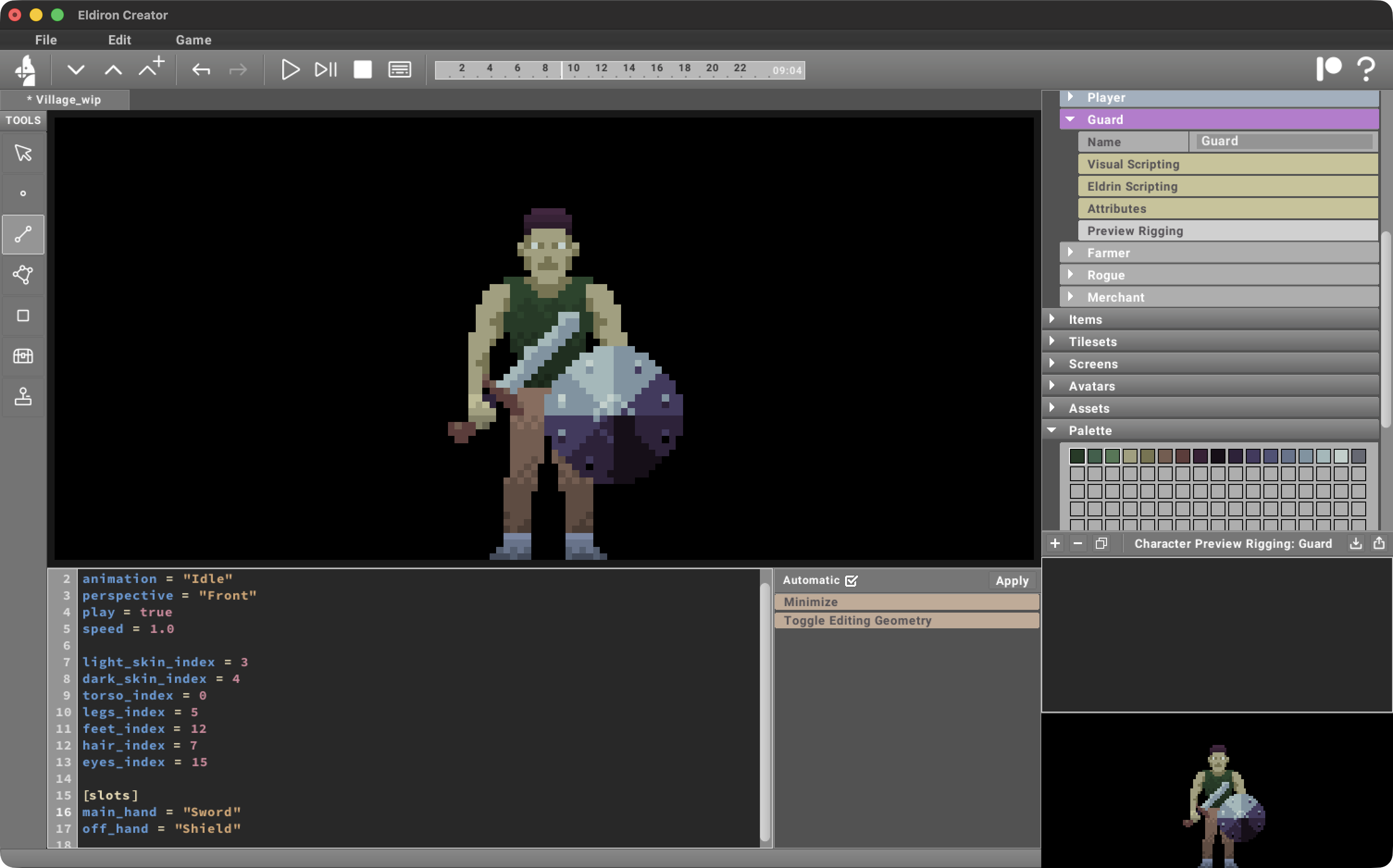Toggle Editing Geometry for the preview
Screen dimensions: 1393x868
[906, 620]
